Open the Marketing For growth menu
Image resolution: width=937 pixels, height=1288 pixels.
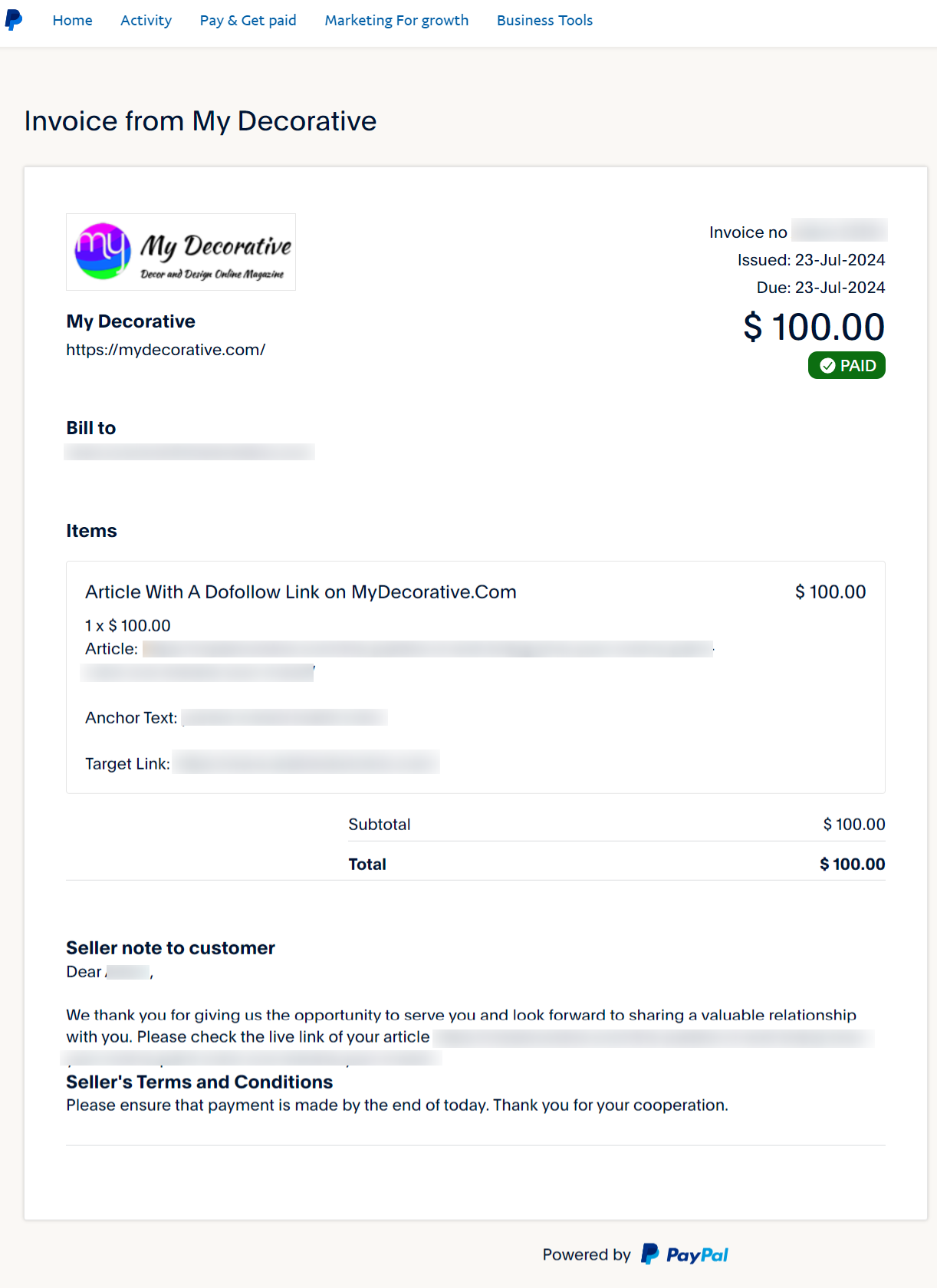tap(396, 21)
